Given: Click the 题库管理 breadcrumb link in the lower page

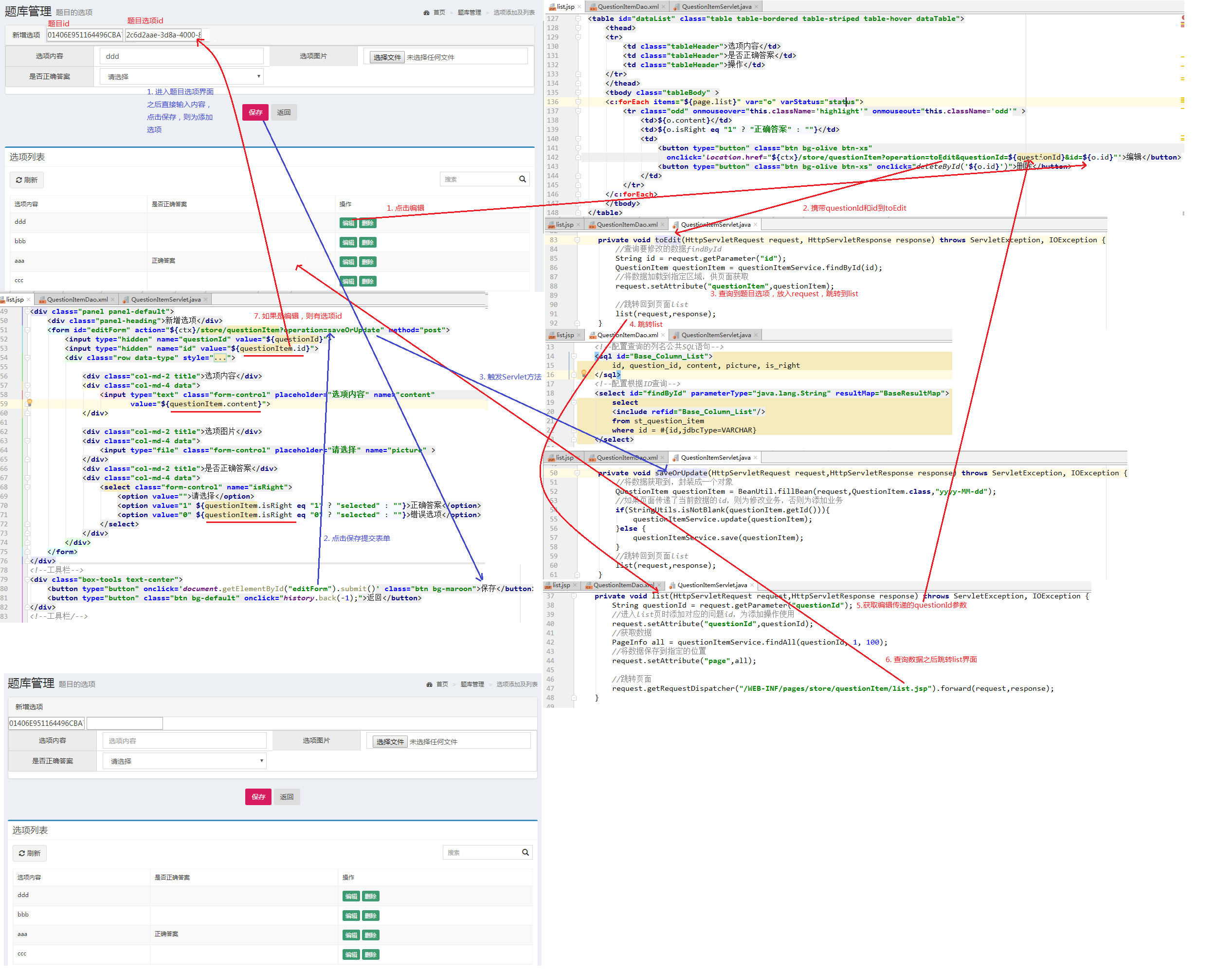Looking at the screenshot, I should click(x=472, y=684).
